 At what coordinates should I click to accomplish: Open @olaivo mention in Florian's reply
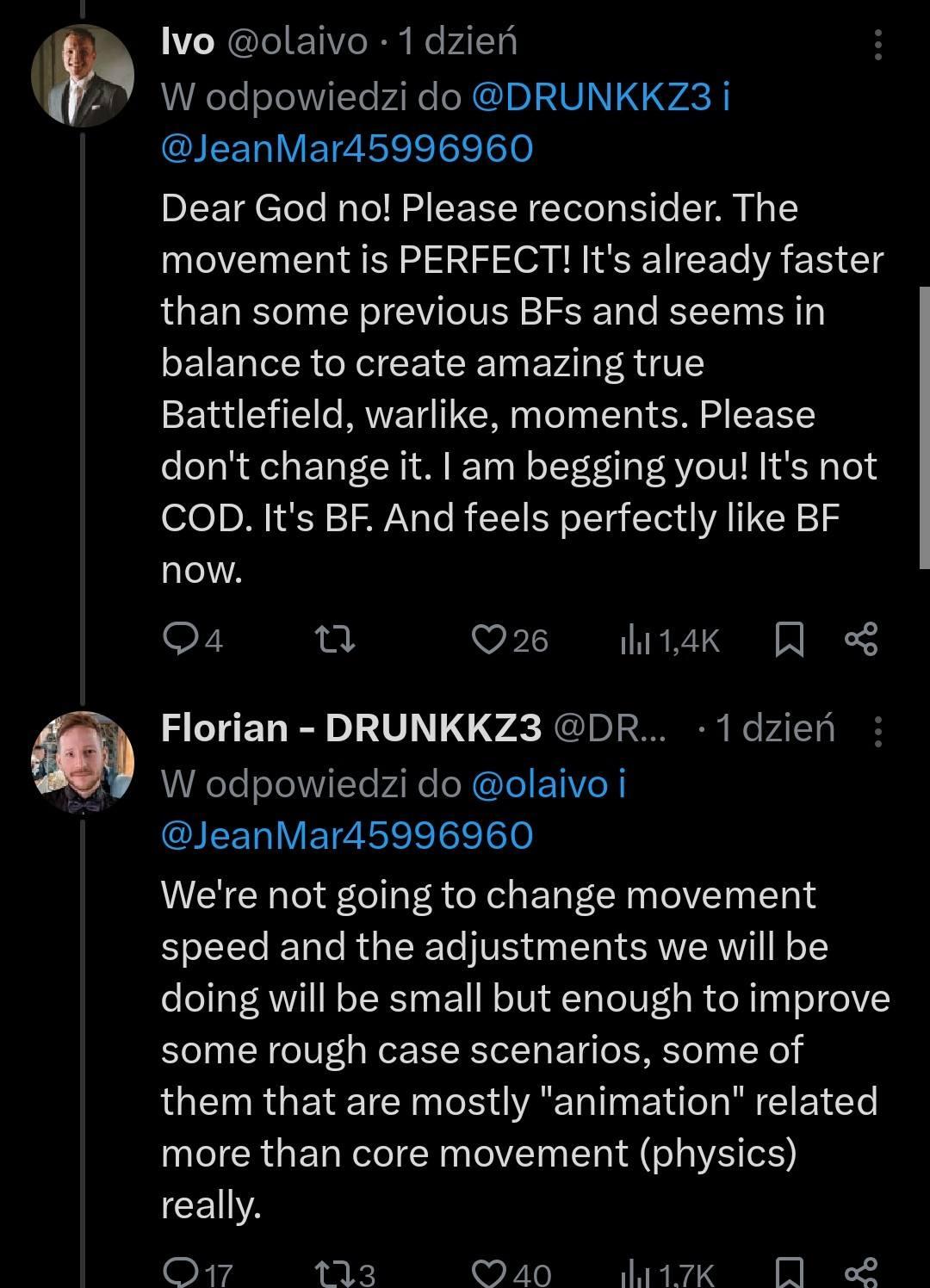[539, 784]
